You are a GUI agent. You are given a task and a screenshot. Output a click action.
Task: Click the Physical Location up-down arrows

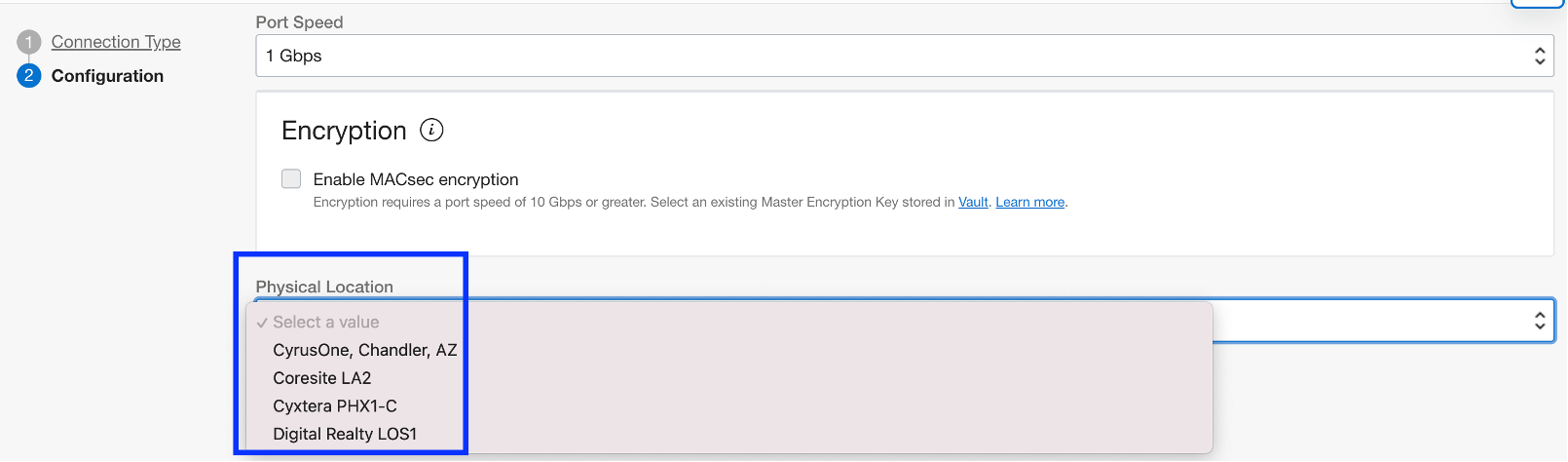coord(1539,320)
